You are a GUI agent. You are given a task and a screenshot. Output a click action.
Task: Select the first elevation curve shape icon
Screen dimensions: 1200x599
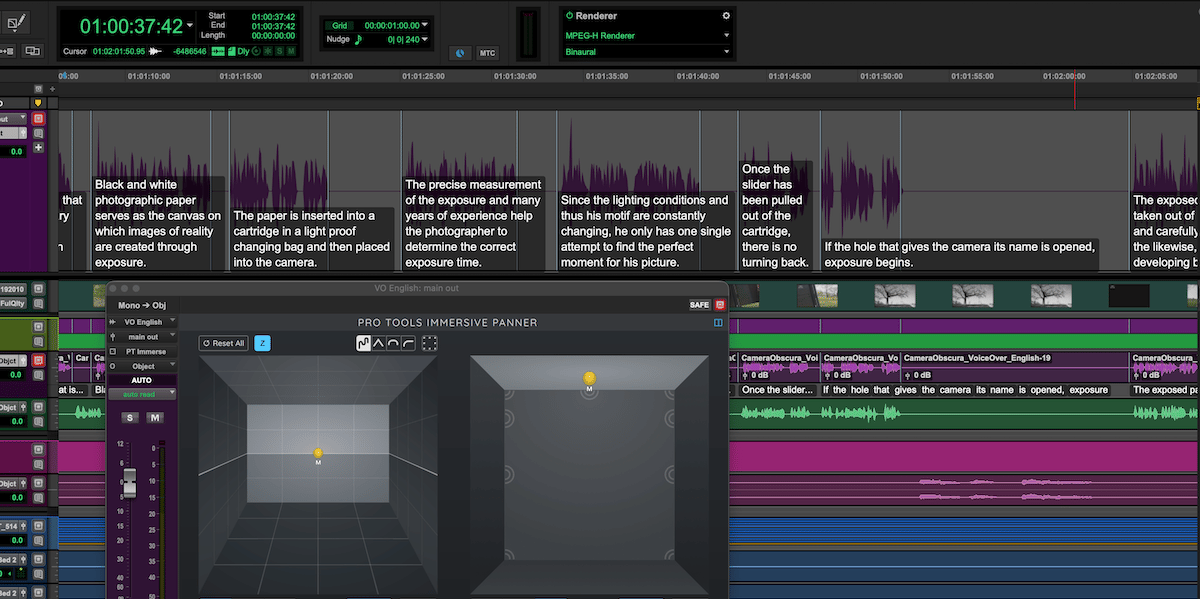click(x=364, y=343)
